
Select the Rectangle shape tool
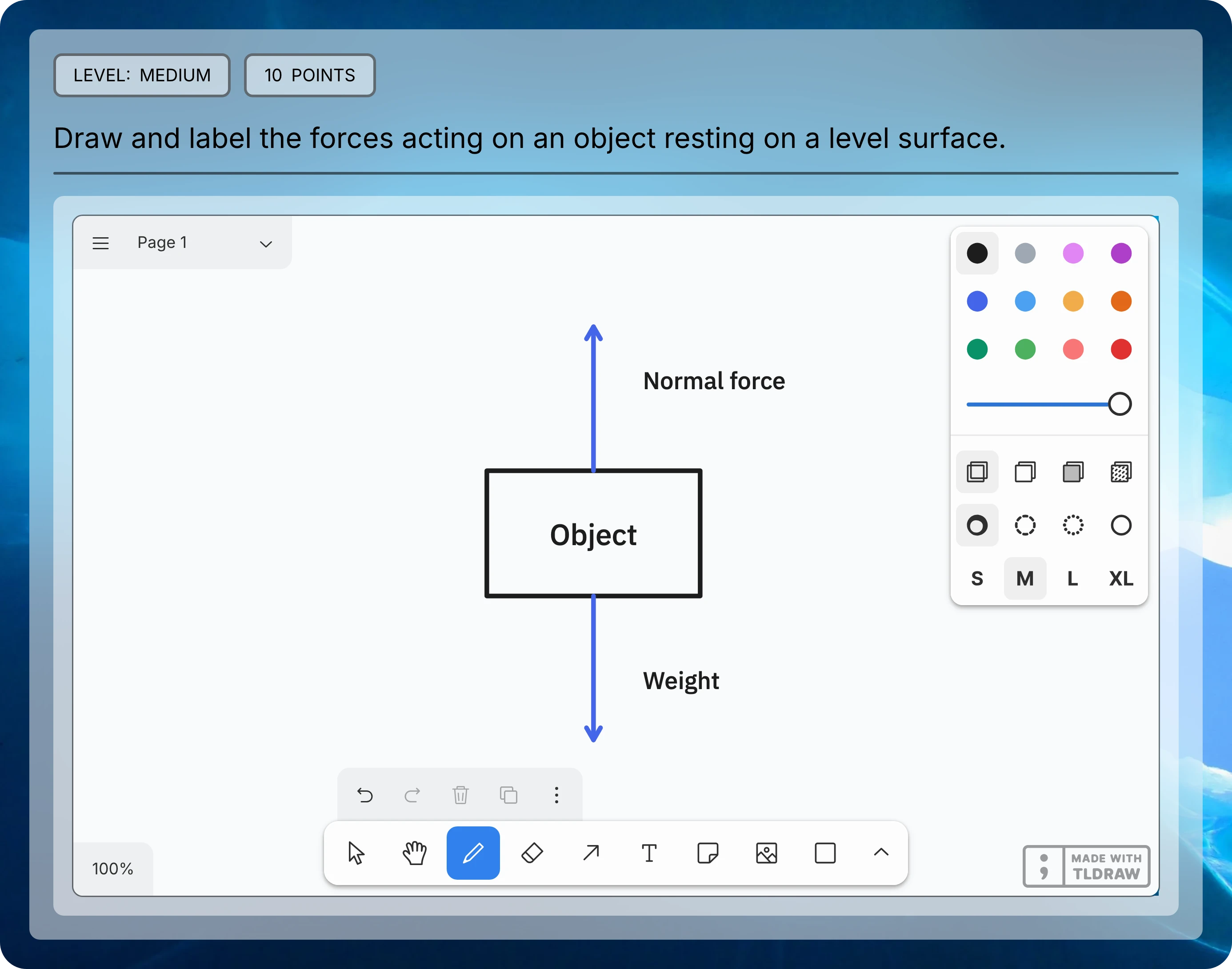(825, 853)
